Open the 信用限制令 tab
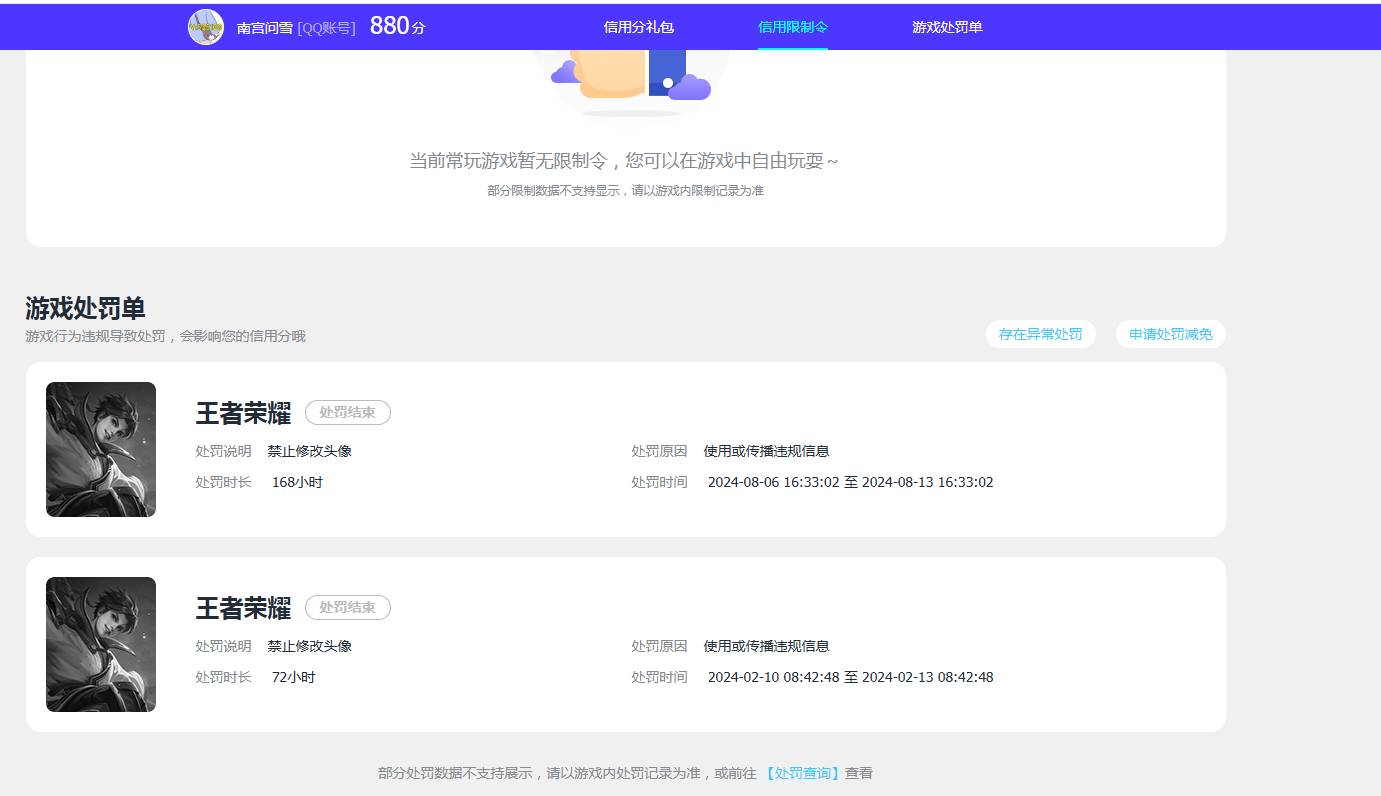The width and height of the screenshot is (1381, 796). click(x=793, y=27)
